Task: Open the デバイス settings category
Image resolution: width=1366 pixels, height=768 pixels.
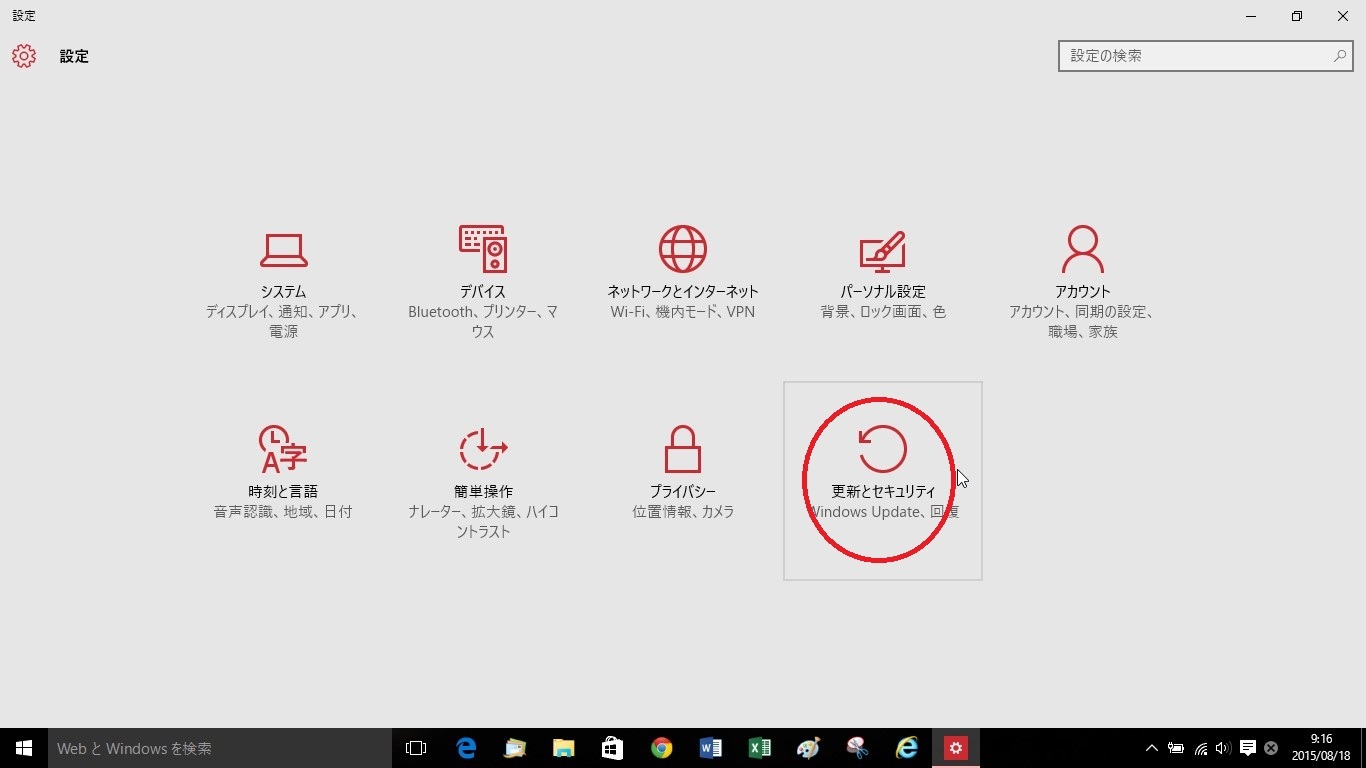Action: (483, 281)
